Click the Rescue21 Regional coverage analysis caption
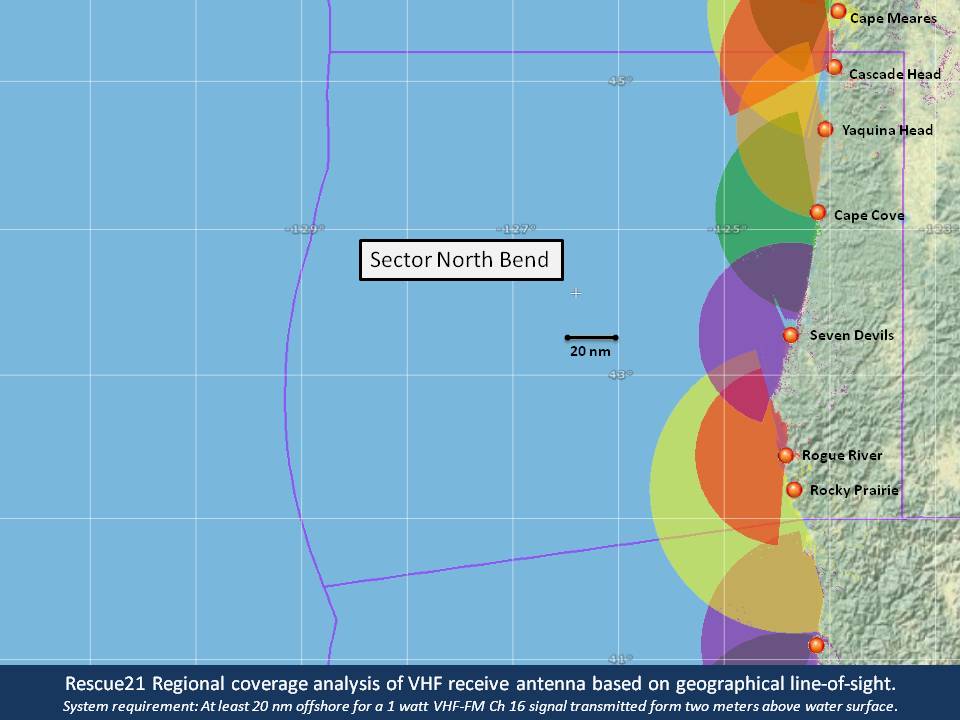Viewport: 960px width, 720px height. [x=480, y=683]
